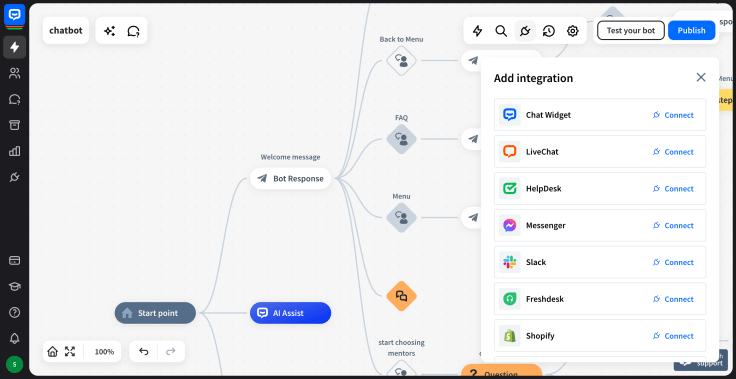Click the Freshdesk logo icon
The height and width of the screenshot is (379, 736).
click(x=510, y=299)
